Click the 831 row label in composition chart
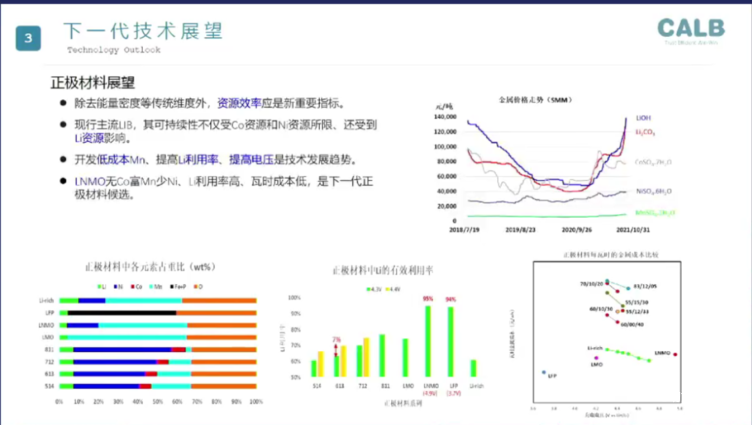 click(49, 350)
